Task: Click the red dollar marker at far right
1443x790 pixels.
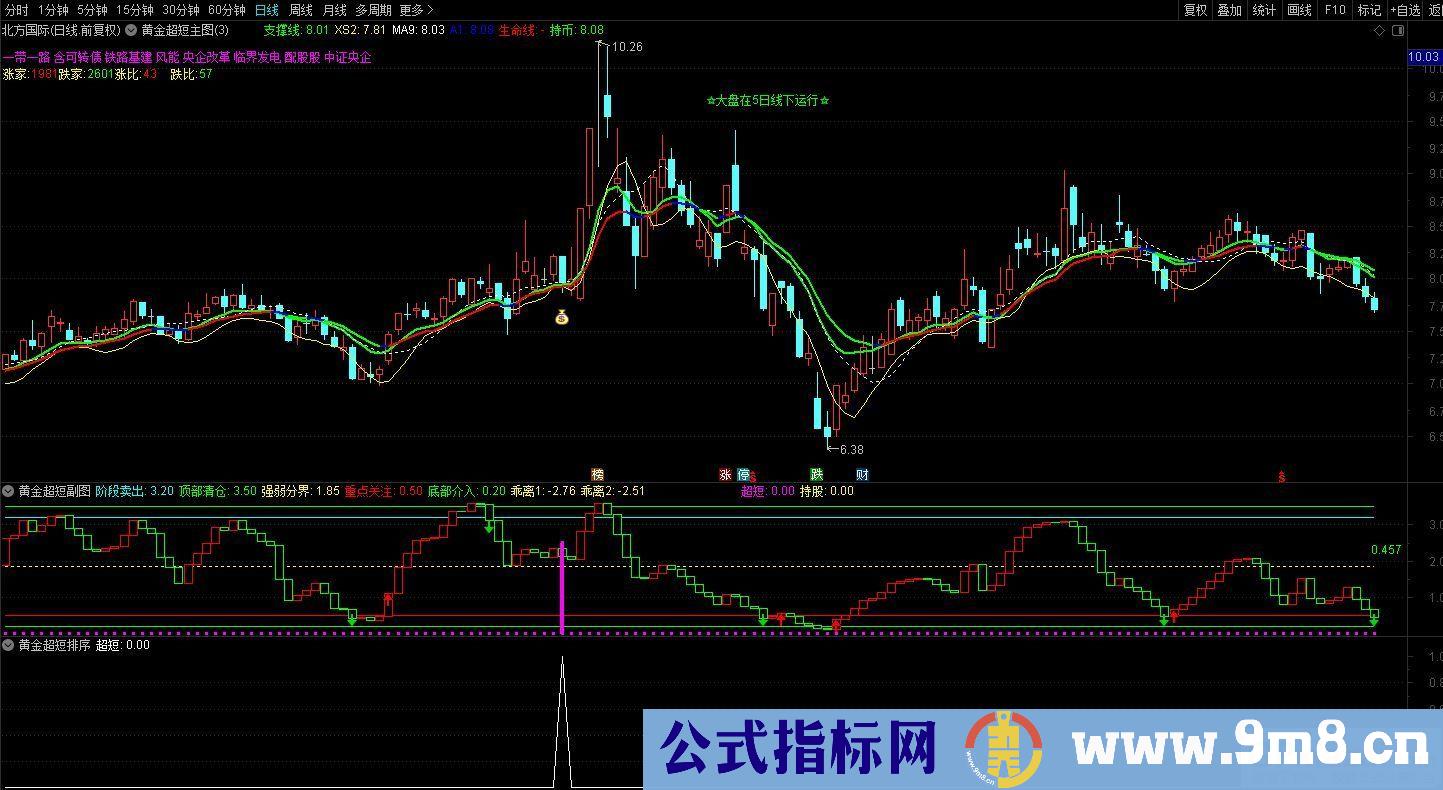Action: coord(1281,477)
